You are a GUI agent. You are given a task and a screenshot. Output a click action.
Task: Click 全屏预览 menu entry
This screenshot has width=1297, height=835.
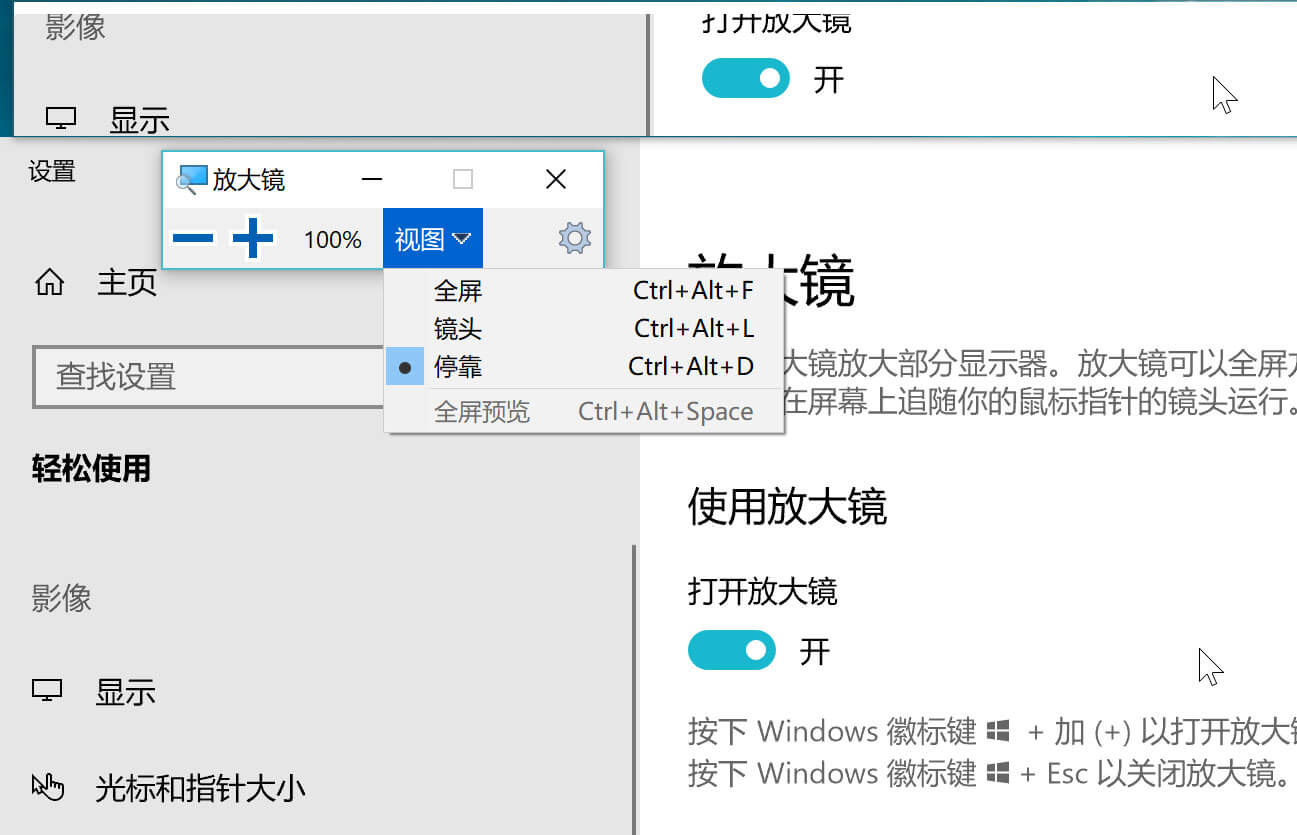[584, 412]
